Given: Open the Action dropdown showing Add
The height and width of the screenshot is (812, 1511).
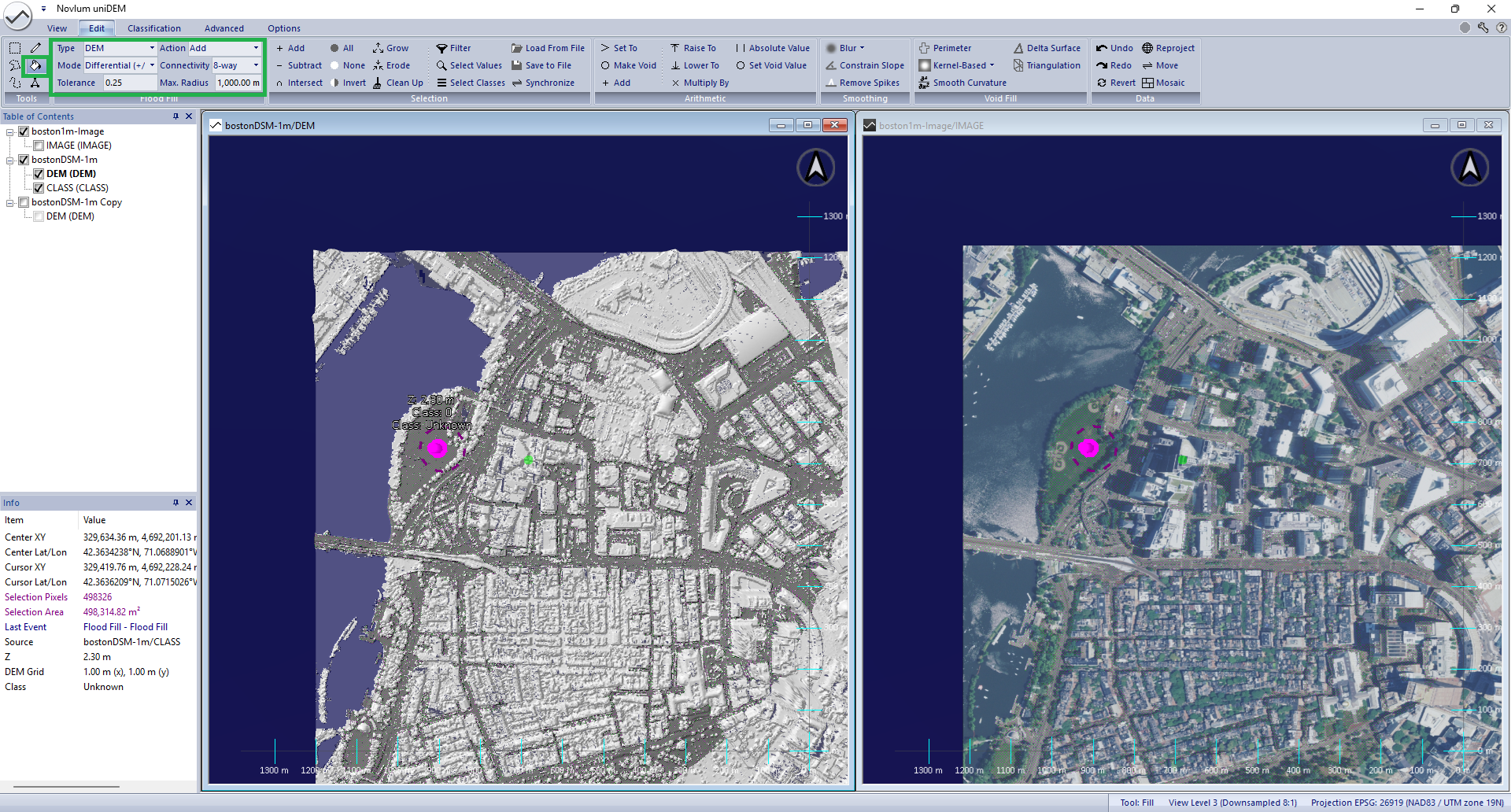Looking at the screenshot, I should 224,48.
